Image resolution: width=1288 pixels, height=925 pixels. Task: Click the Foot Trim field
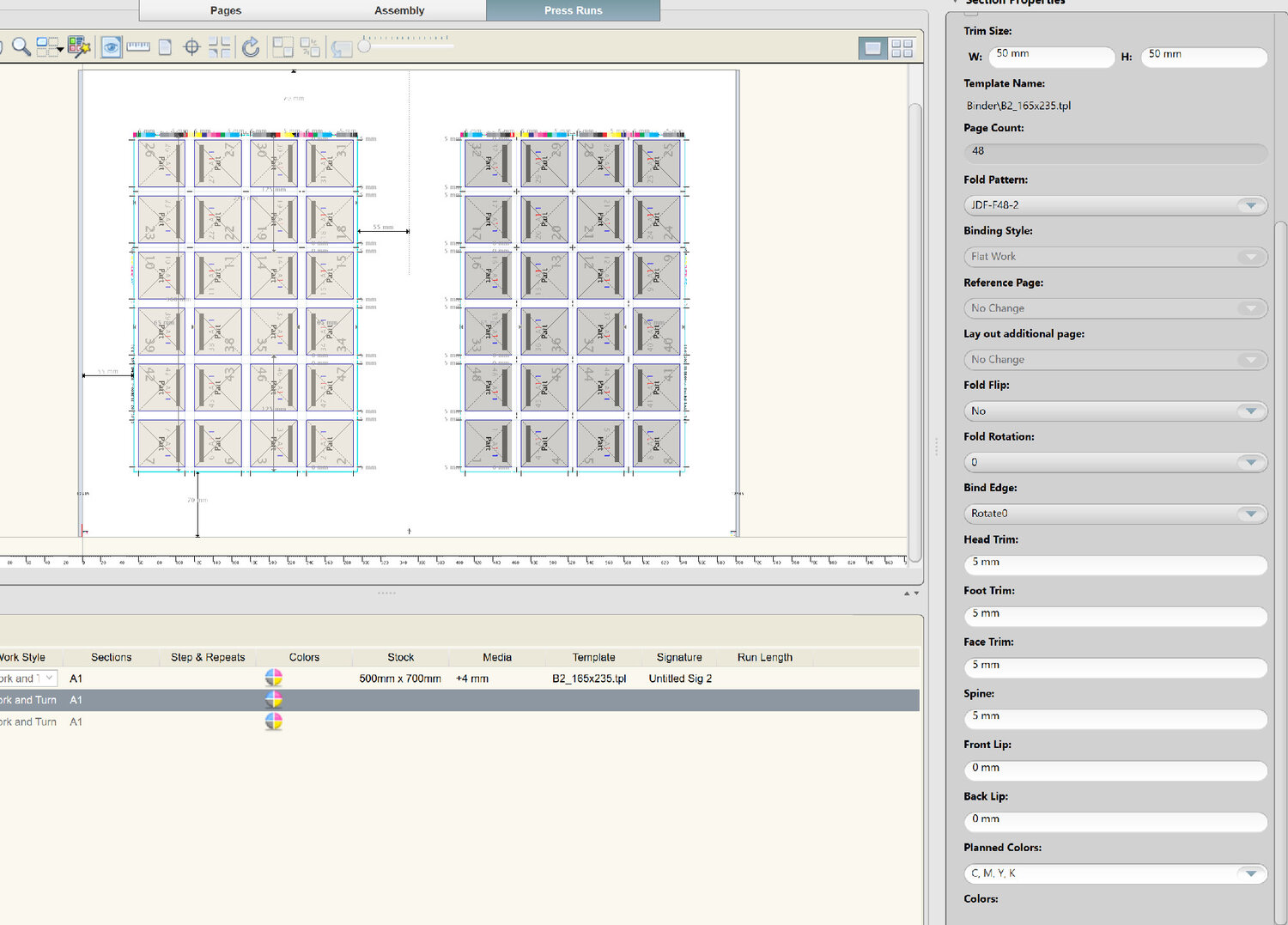click(x=1115, y=616)
